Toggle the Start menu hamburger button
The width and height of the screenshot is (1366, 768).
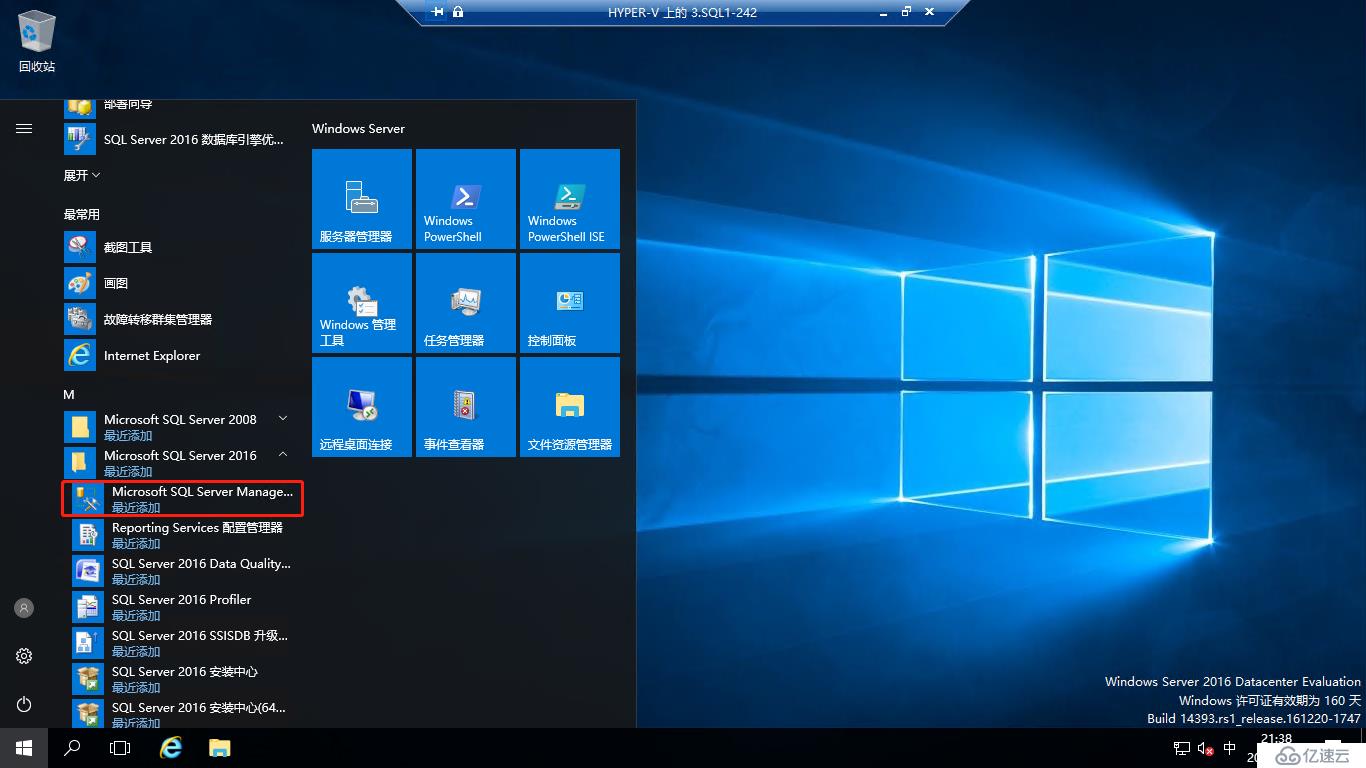24,128
